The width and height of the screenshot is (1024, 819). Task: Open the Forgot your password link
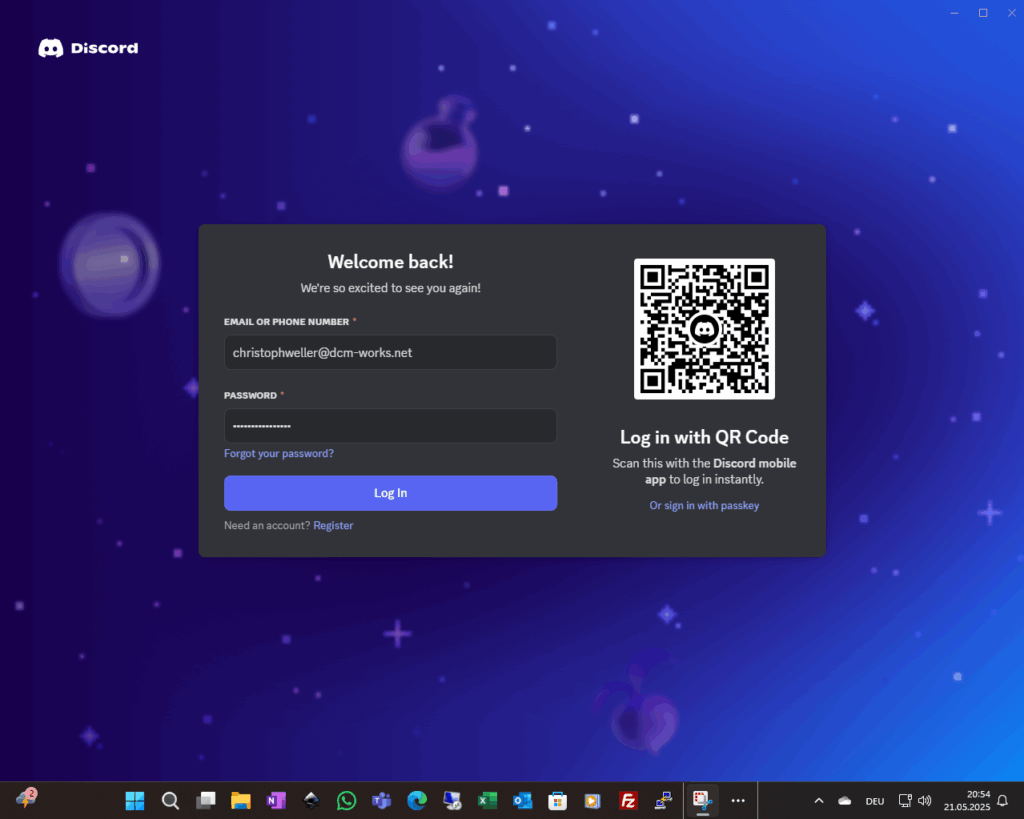[279, 453]
